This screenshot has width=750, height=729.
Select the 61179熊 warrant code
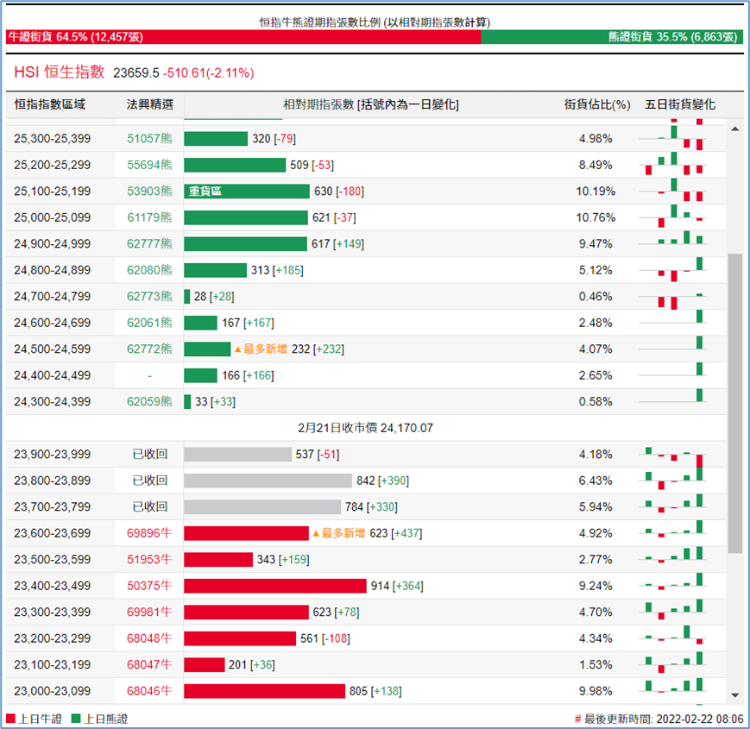[x=150, y=217]
